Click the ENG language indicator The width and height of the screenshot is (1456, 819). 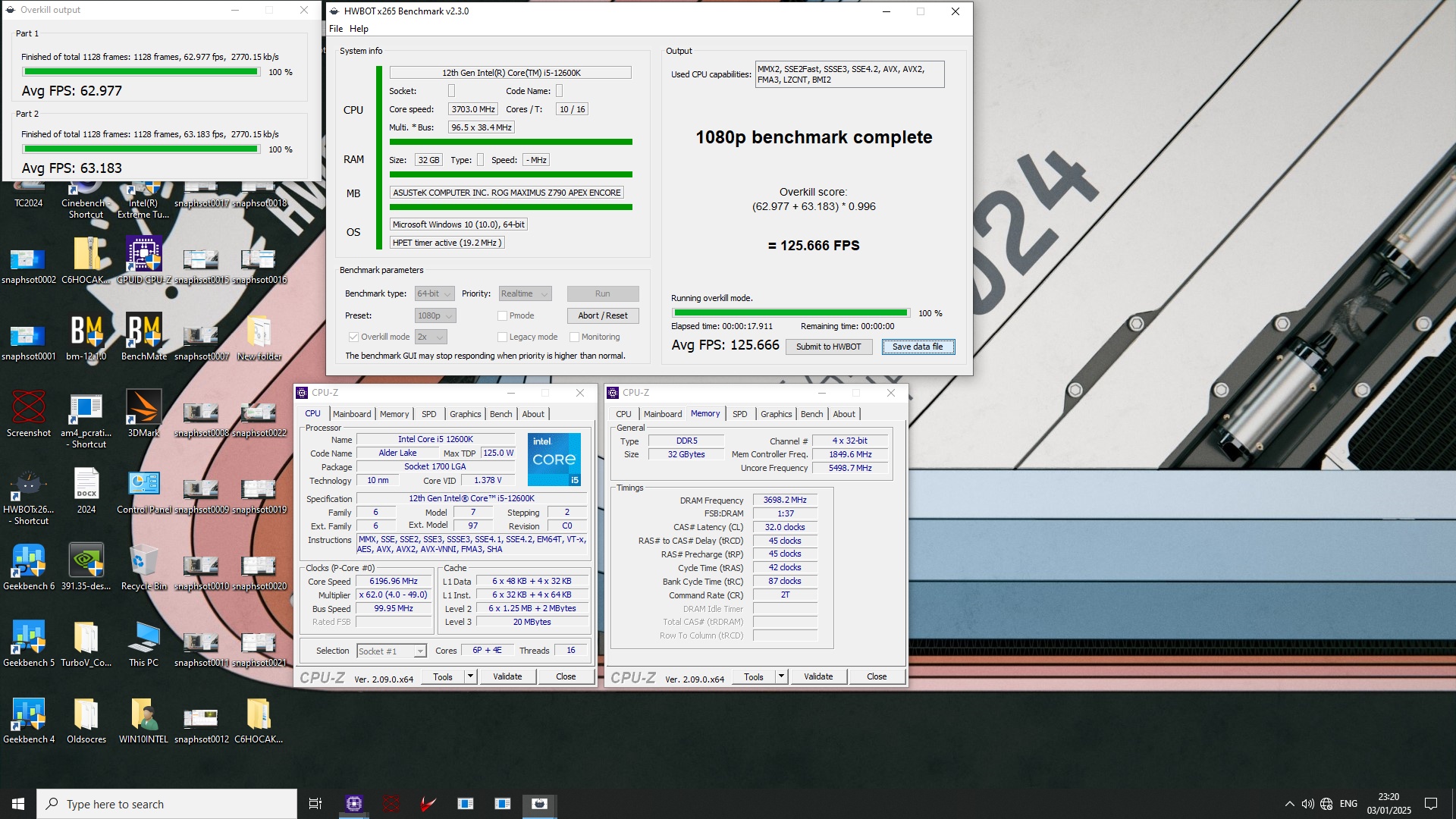click(x=1348, y=804)
